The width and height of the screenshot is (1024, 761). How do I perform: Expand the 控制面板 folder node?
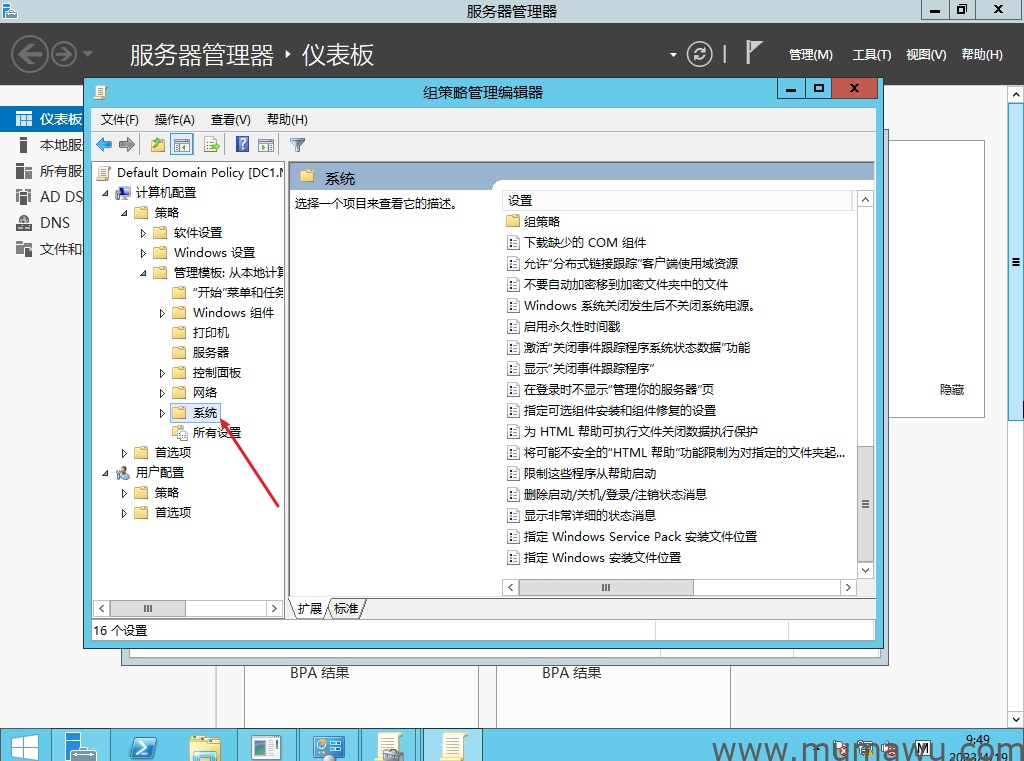163,373
